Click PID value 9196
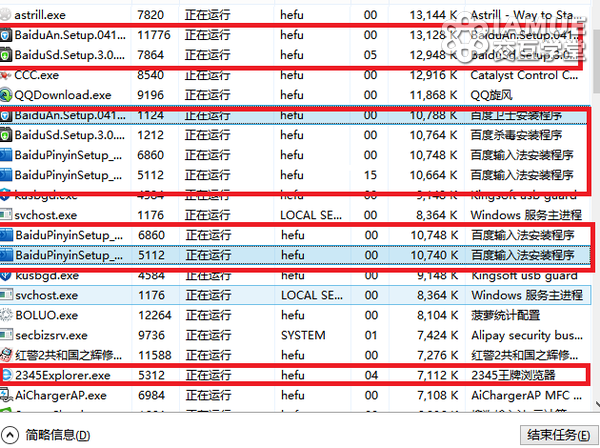600x448 pixels. (150, 95)
